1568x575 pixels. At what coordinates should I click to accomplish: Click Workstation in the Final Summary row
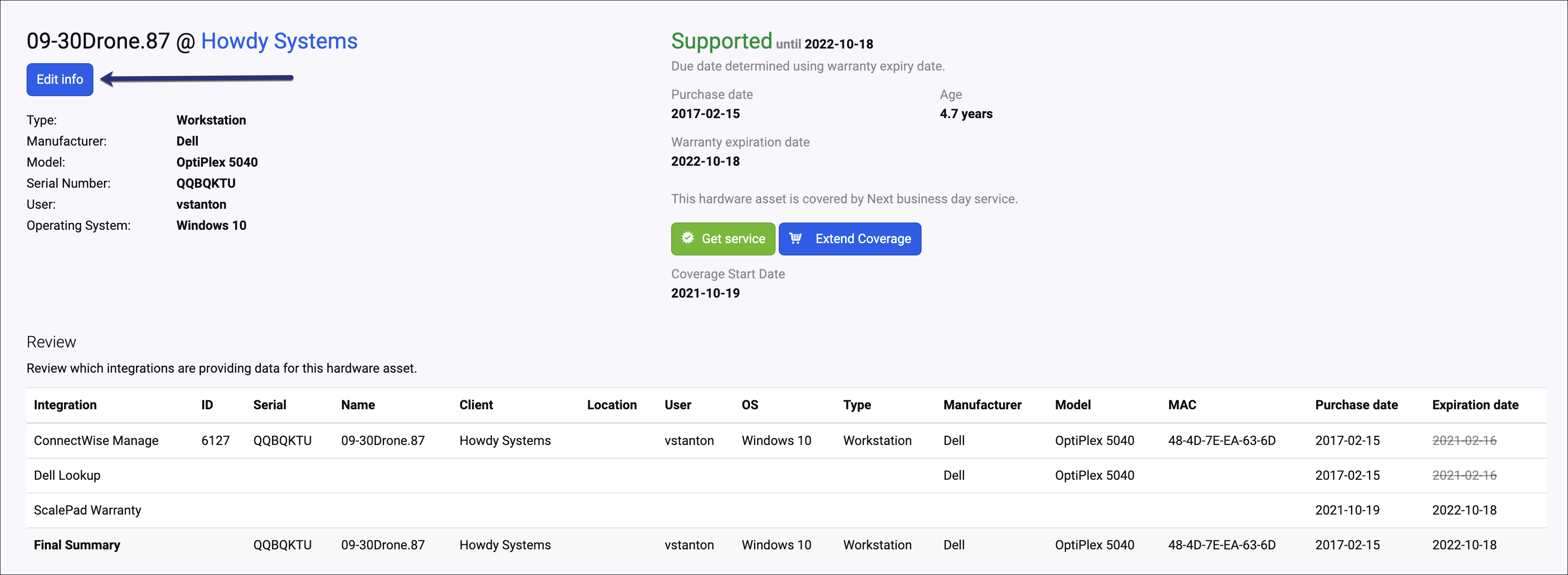(877, 545)
